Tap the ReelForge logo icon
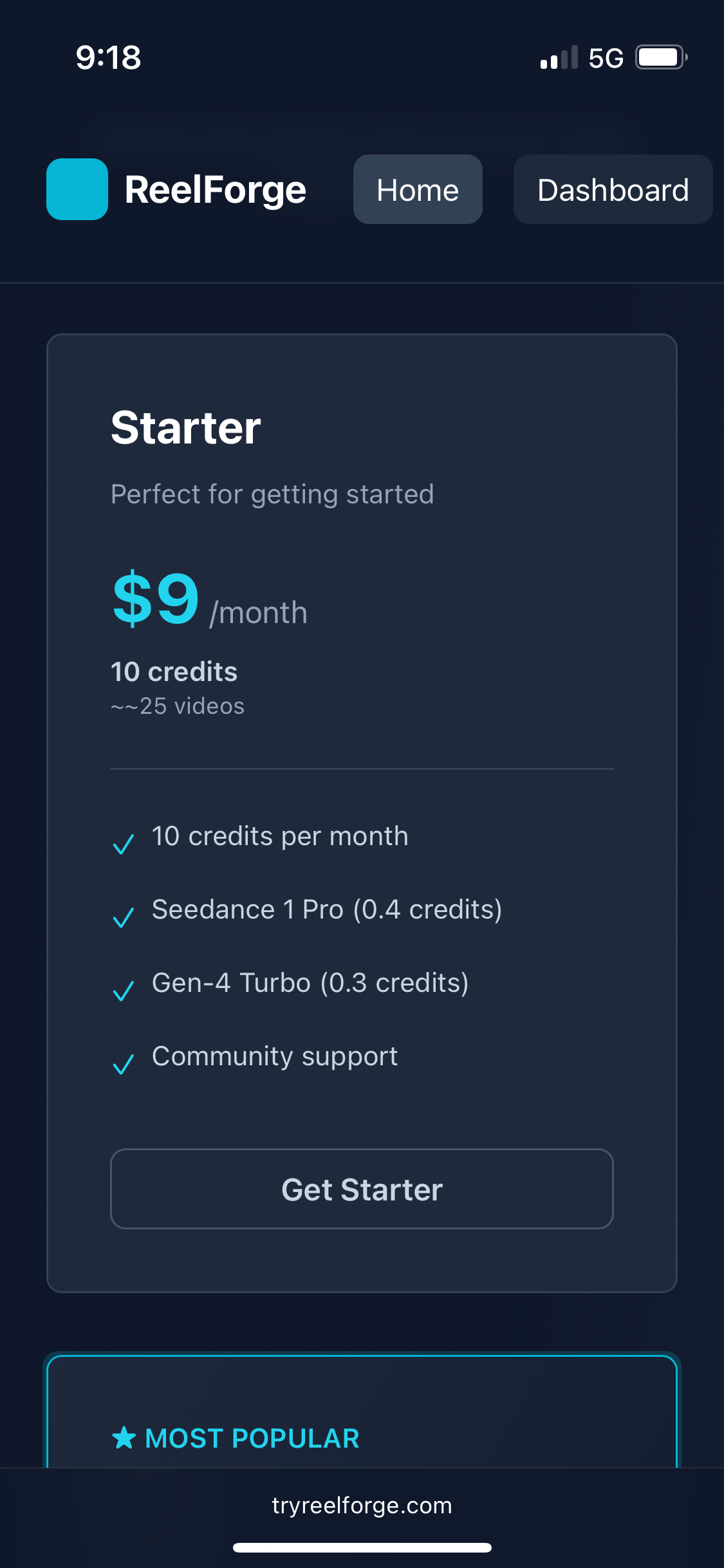 (x=77, y=189)
